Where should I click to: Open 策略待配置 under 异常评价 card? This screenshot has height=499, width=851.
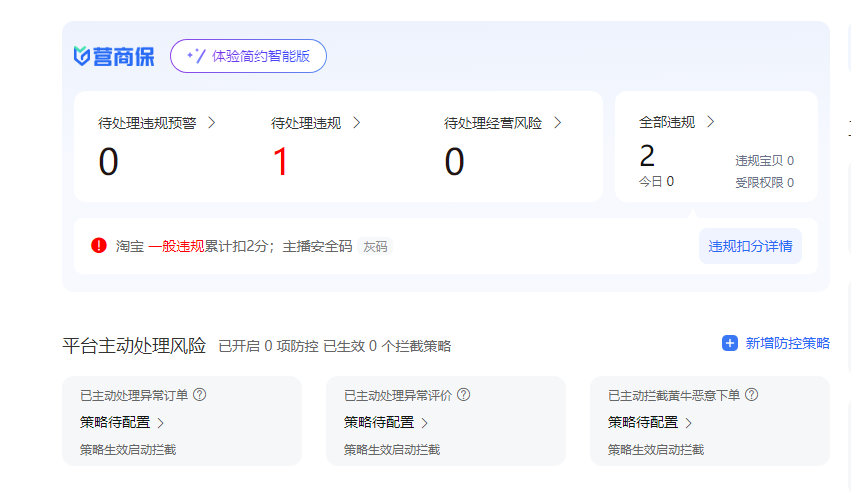386,423
